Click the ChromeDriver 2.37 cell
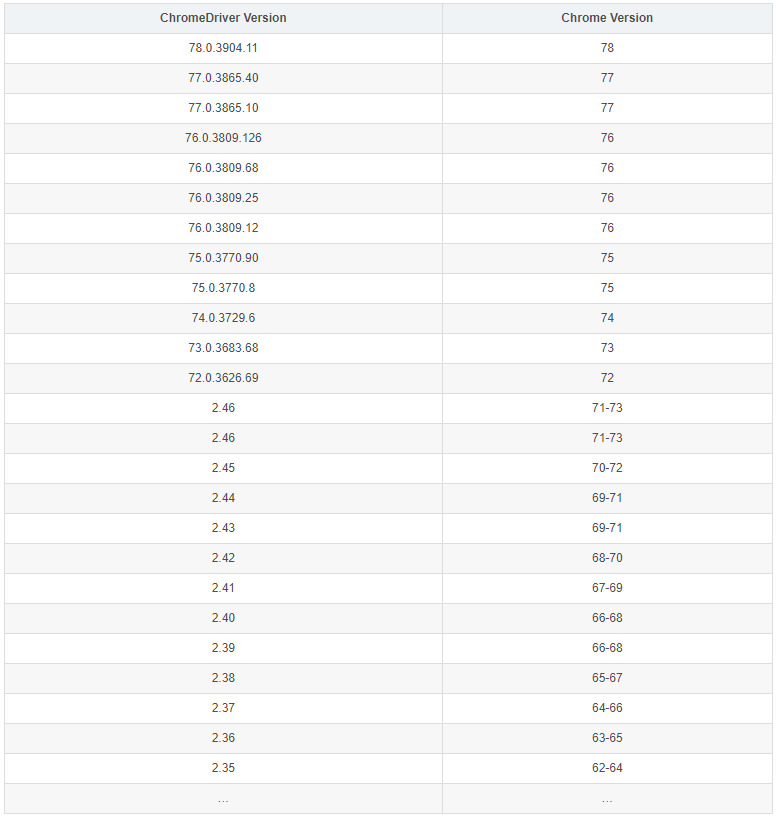The height and width of the screenshot is (817, 776). click(223, 708)
